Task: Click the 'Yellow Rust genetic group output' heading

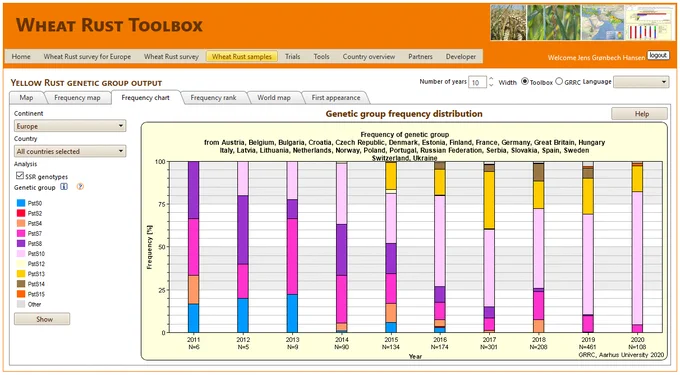Action: click(86, 83)
